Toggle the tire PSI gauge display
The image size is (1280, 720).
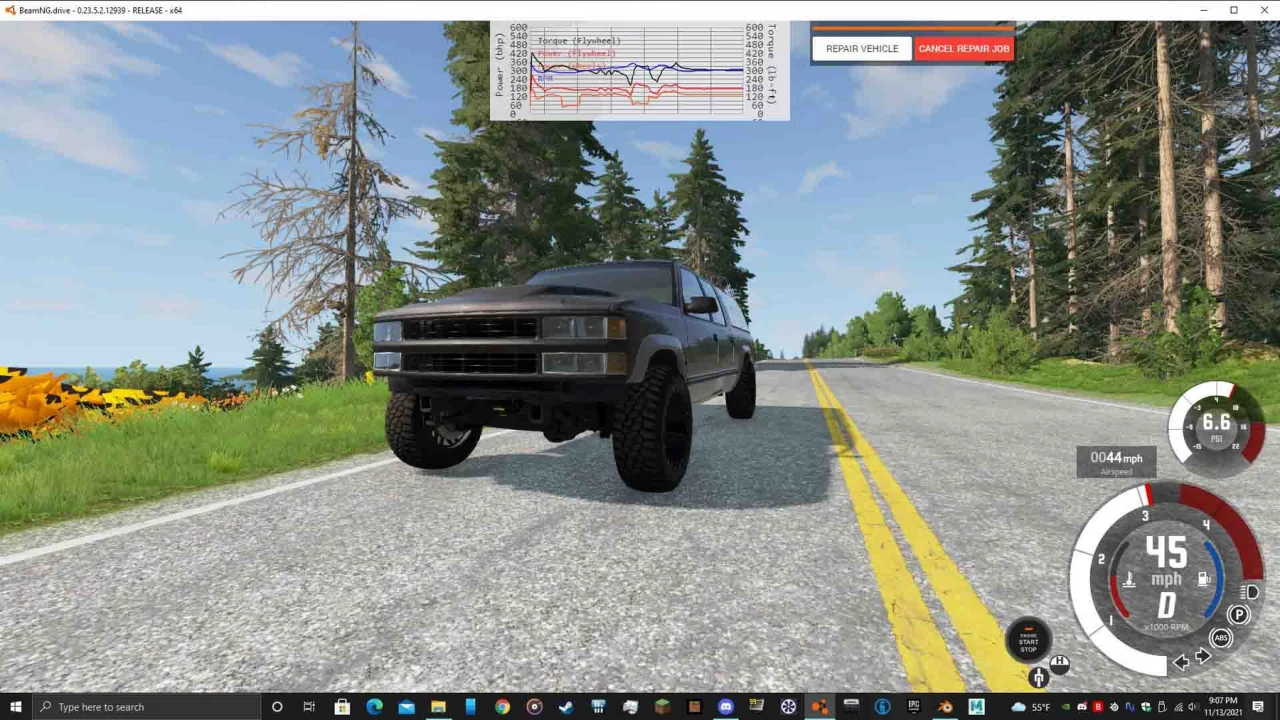(x=1216, y=424)
